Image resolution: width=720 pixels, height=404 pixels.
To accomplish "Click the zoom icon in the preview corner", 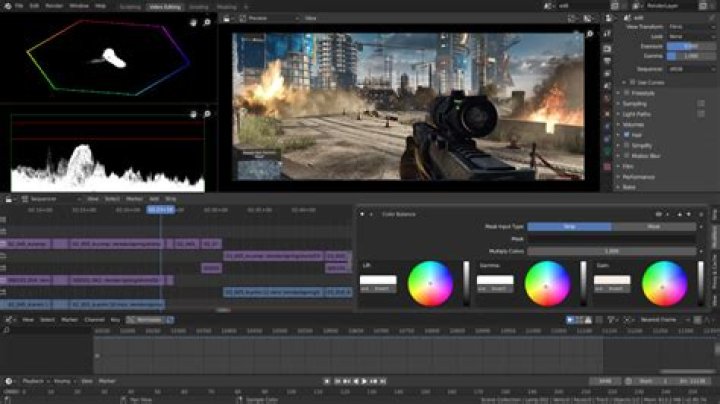I will (x=590, y=34).
